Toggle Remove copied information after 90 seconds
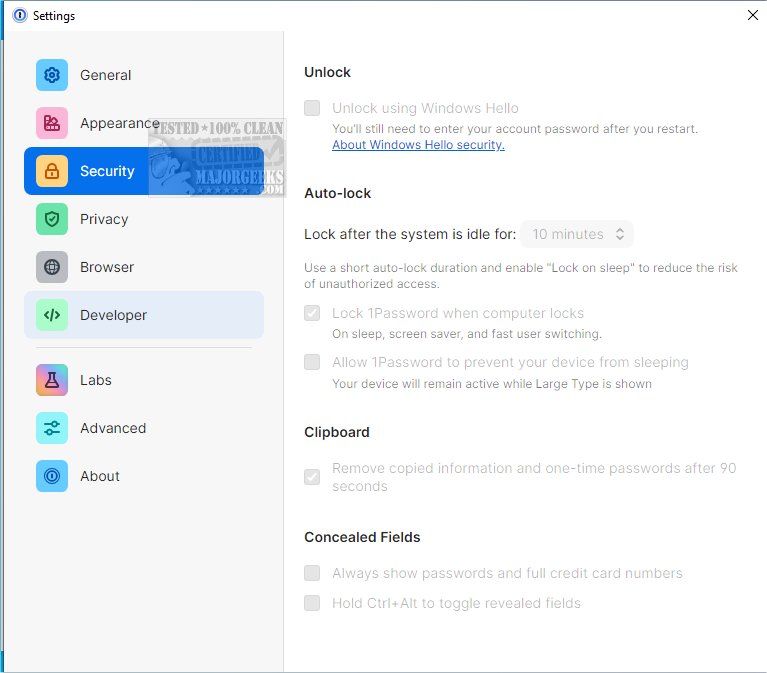Image resolution: width=767 pixels, height=673 pixels. [312, 477]
